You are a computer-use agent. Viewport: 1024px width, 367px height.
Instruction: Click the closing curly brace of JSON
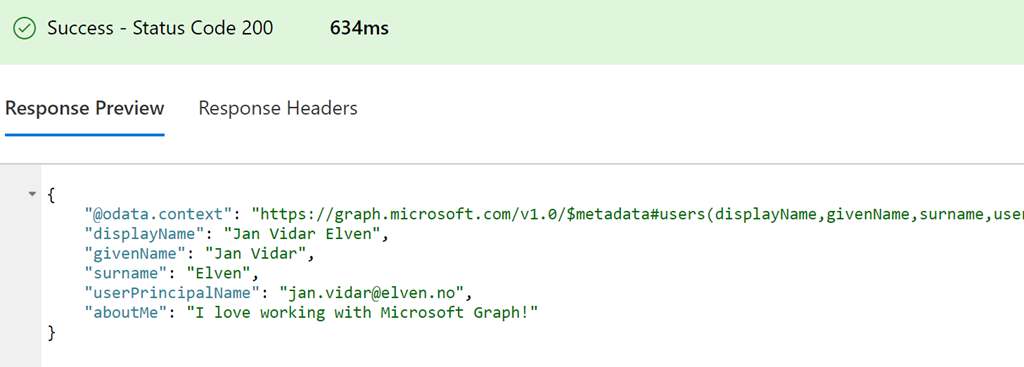pos(52,333)
